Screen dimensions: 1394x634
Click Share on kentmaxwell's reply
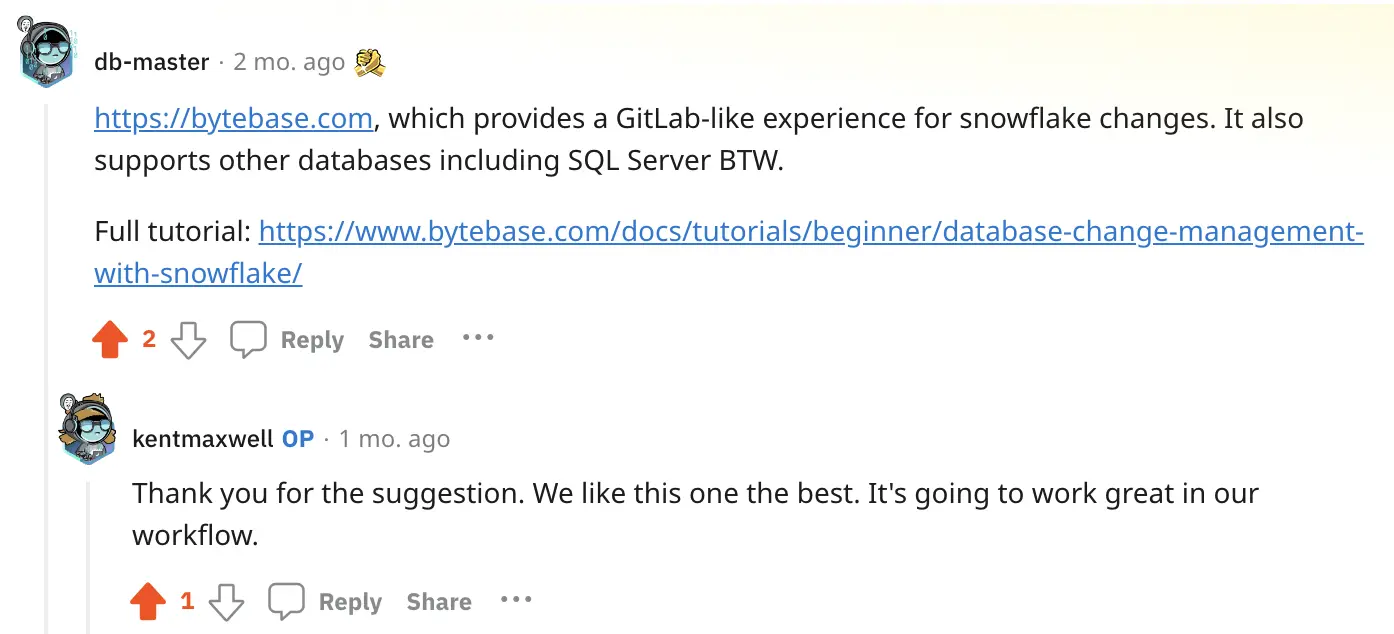438,601
